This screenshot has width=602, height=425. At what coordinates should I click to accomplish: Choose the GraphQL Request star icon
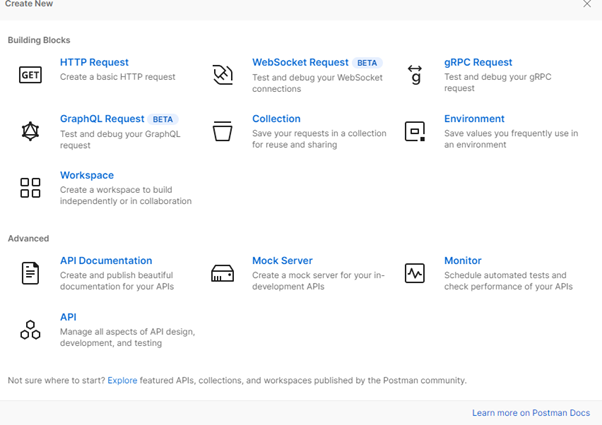tap(30, 131)
